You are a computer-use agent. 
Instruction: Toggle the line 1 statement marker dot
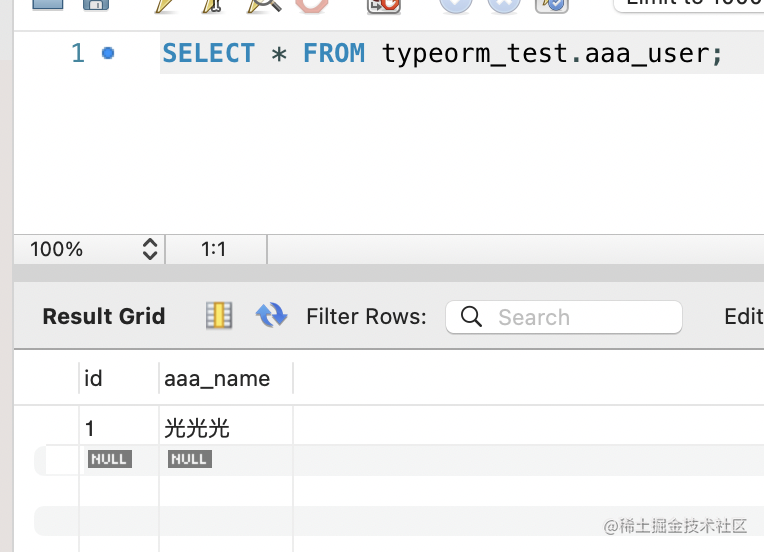coord(108,53)
